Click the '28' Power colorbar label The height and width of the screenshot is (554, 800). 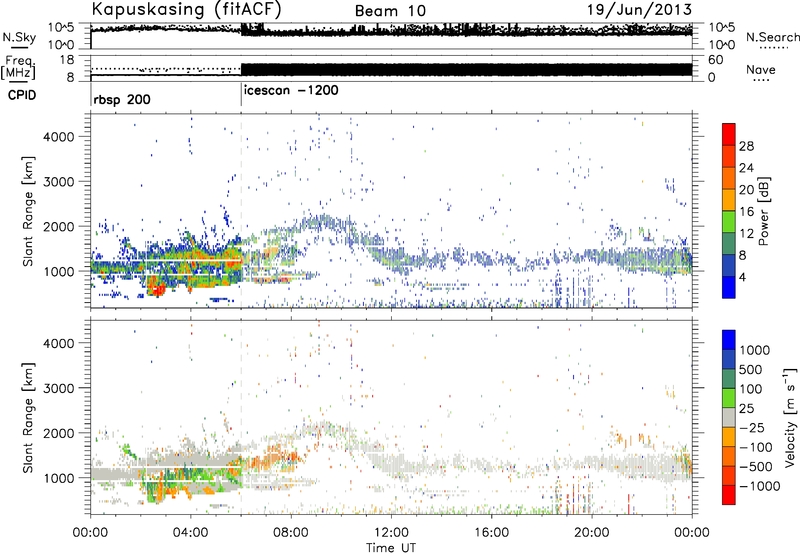[746, 146]
